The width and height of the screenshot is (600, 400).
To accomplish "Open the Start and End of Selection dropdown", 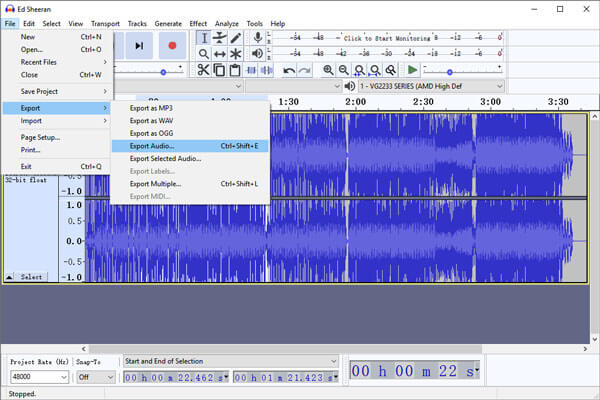I will coord(231,361).
